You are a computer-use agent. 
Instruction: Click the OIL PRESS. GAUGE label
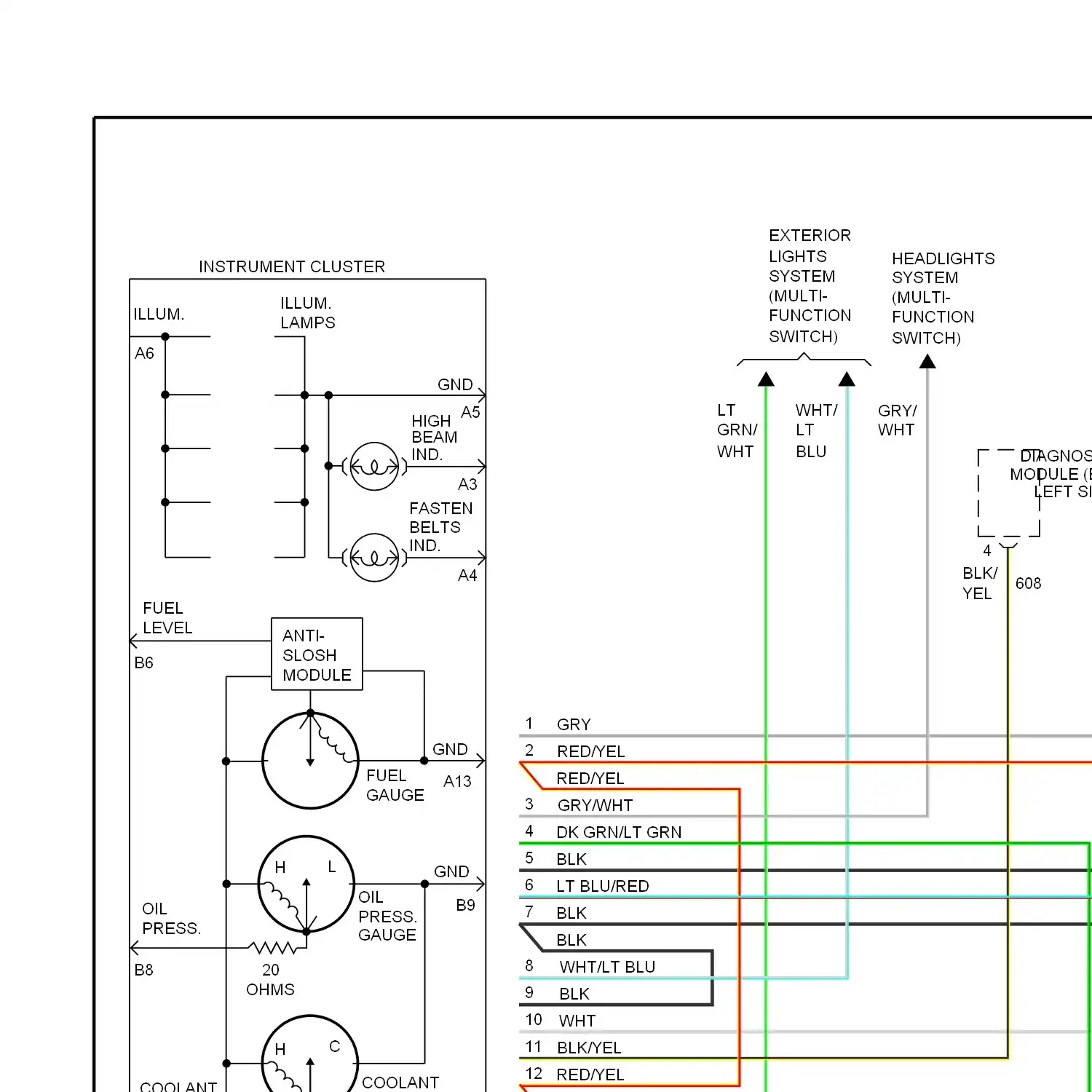(387, 916)
